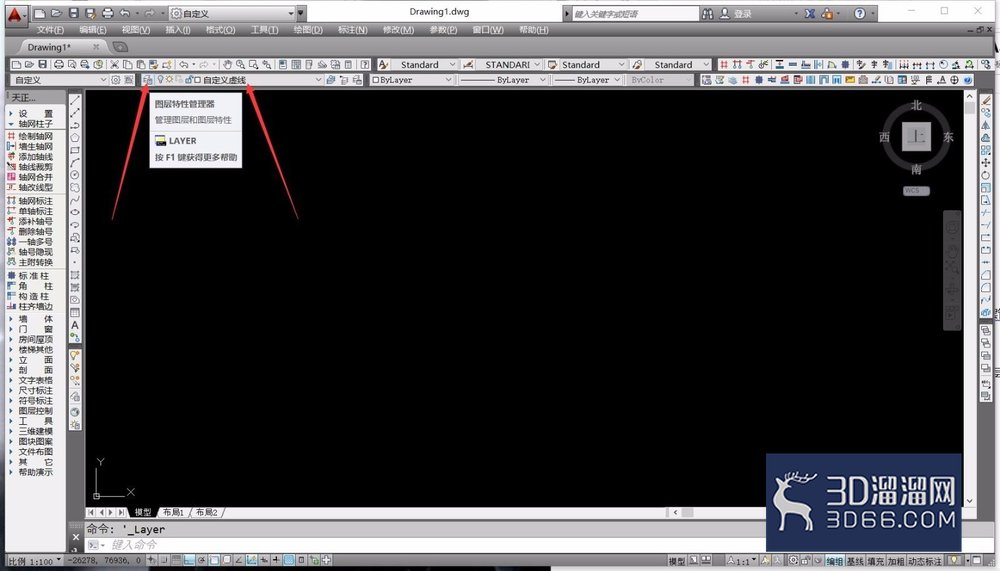The height and width of the screenshot is (571, 1000).
Task: Click 轴网标注 in 天正 panel
Action: (30, 200)
